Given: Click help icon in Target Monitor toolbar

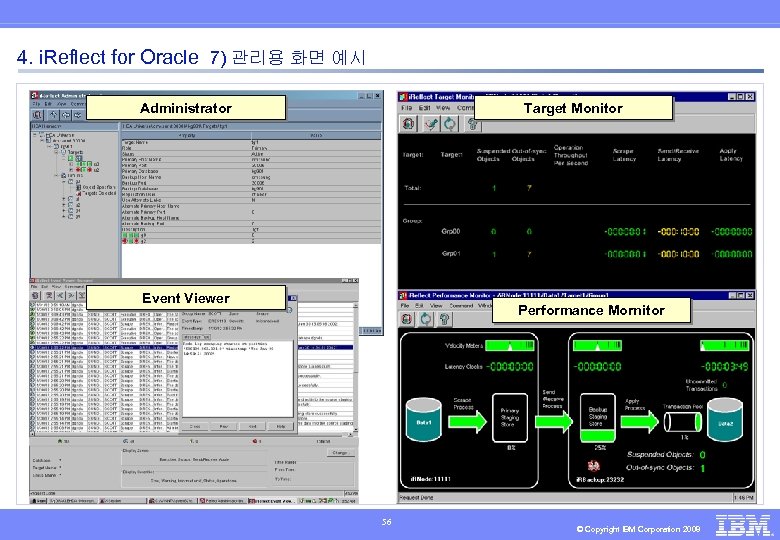Looking at the screenshot, I should pos(473,124).
